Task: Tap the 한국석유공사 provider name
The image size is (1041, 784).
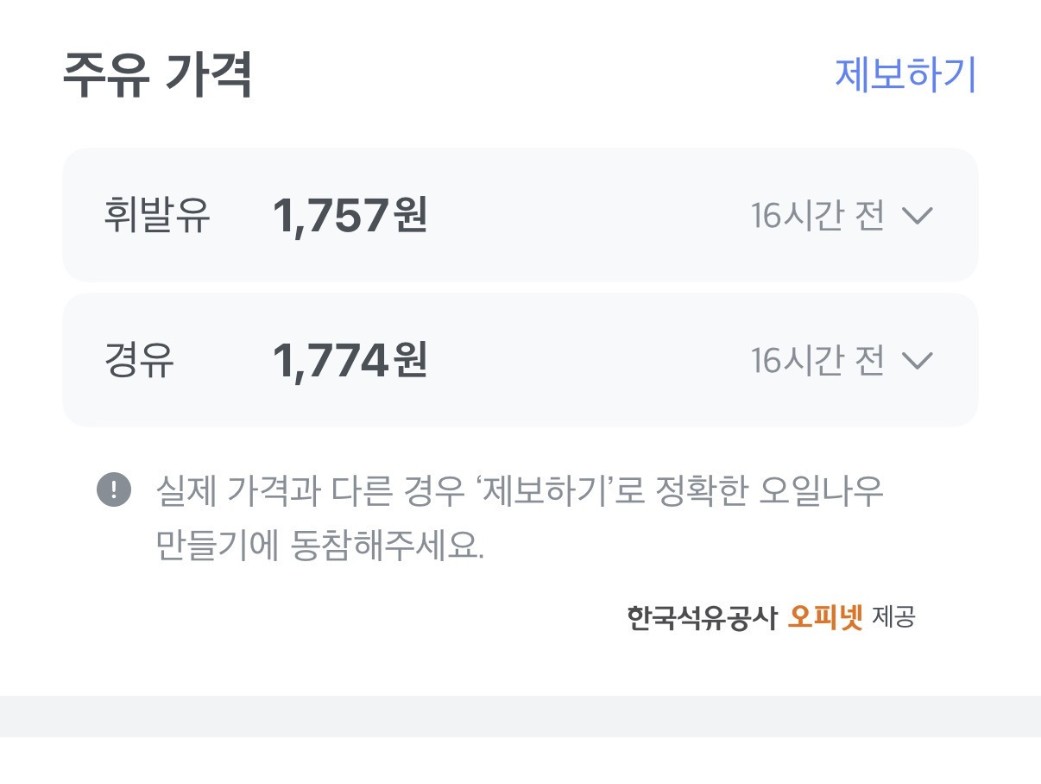Action: tap(701, 617)
